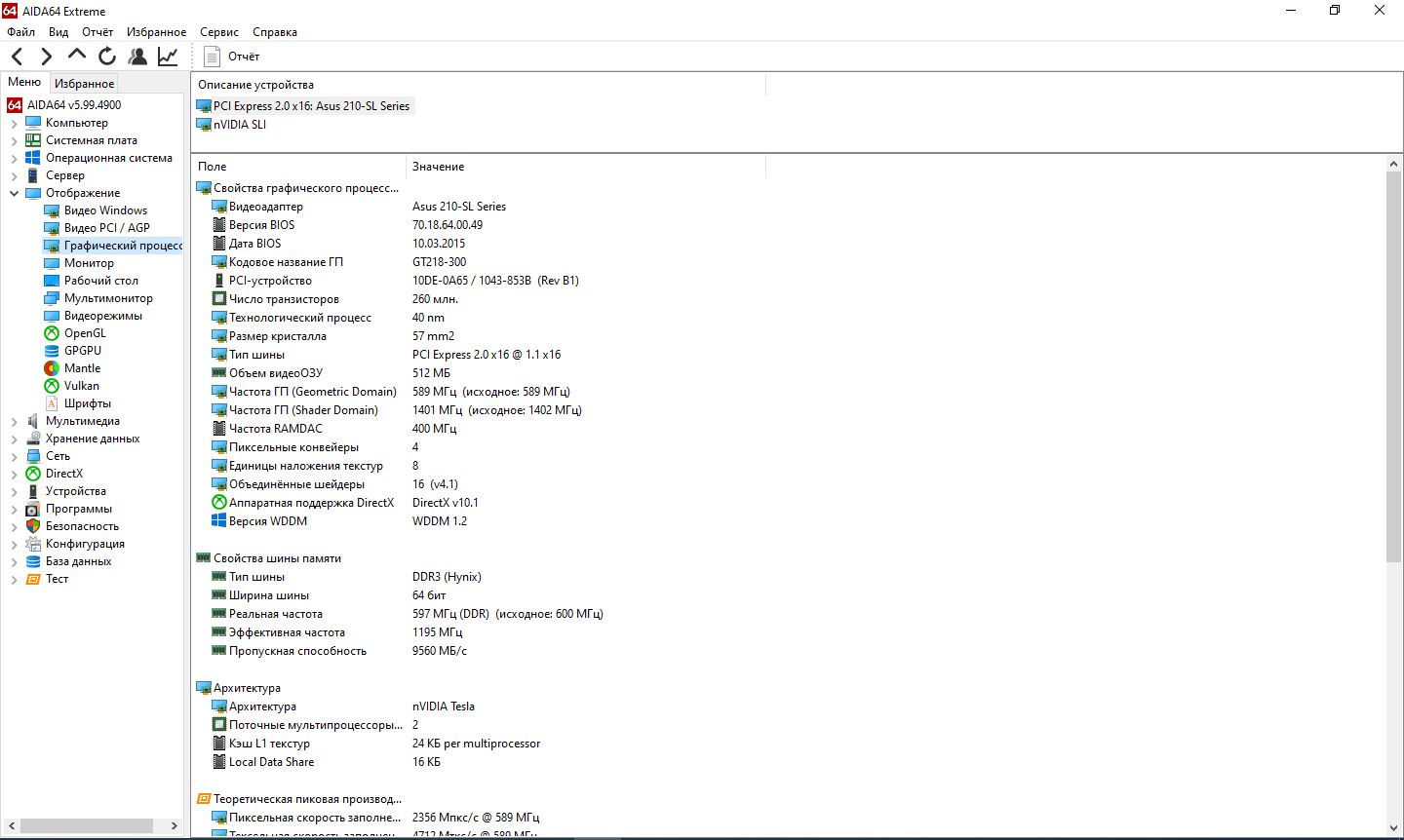Open the user manager toolbar icon
This screenshot has height=840, width=1404.
137,57
